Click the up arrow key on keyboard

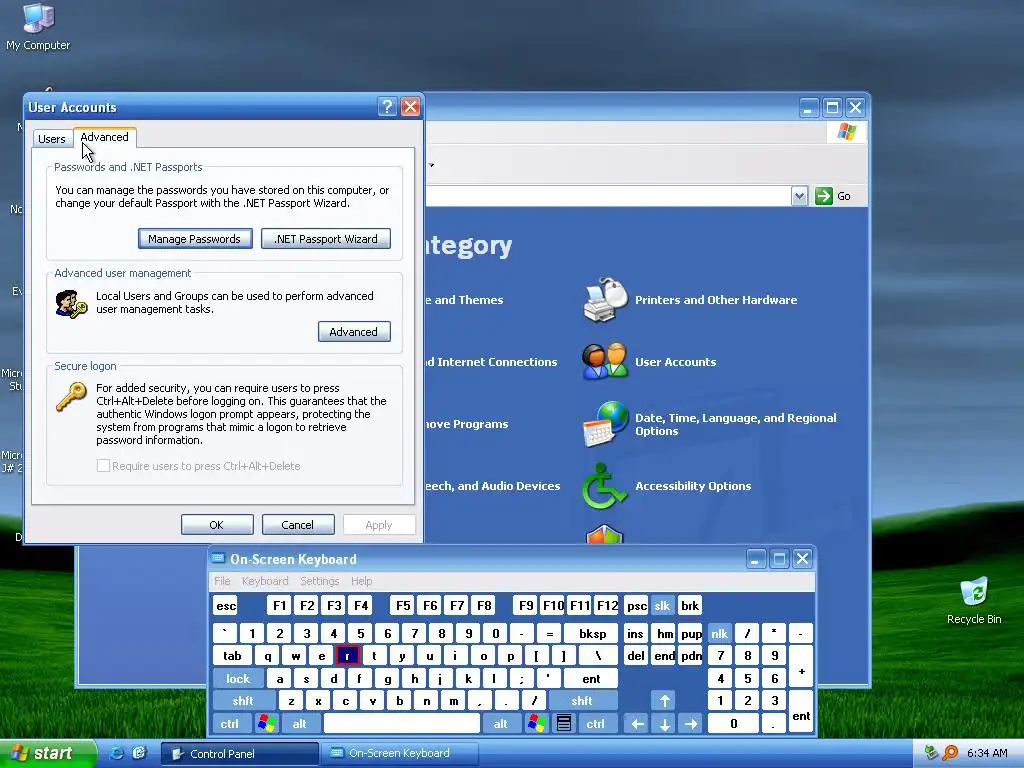[x=664, y=701]
